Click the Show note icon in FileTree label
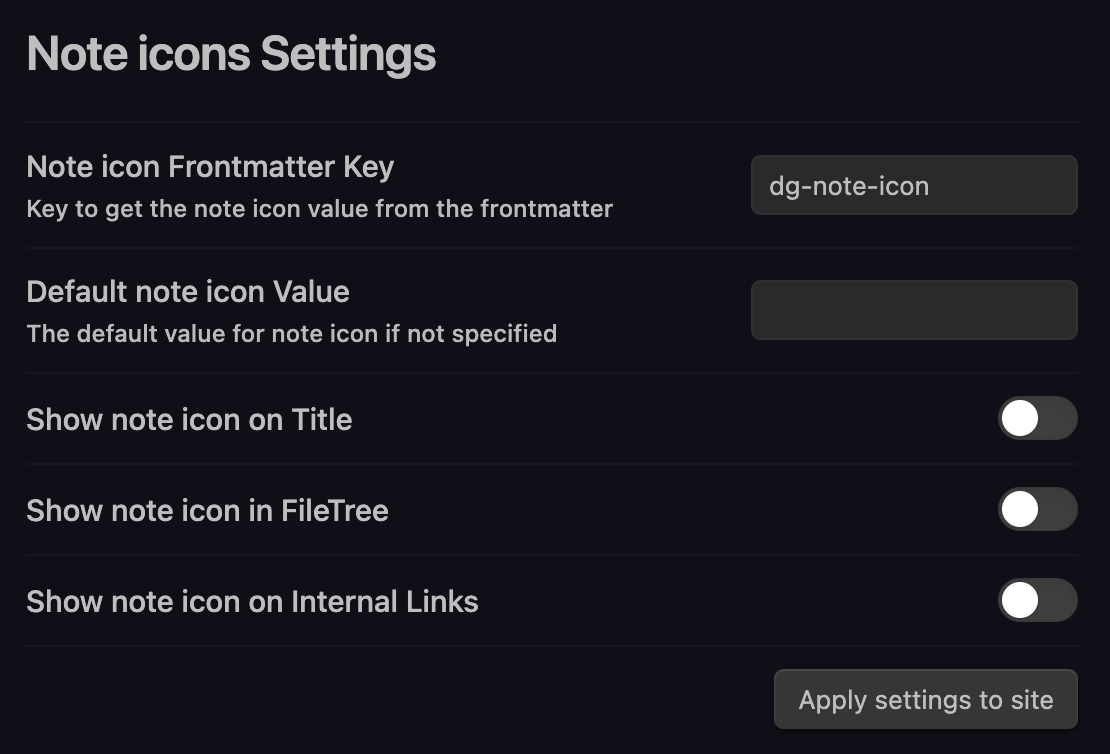The width and height of the screenshot is (1110, 754). (x=207, y=511)
